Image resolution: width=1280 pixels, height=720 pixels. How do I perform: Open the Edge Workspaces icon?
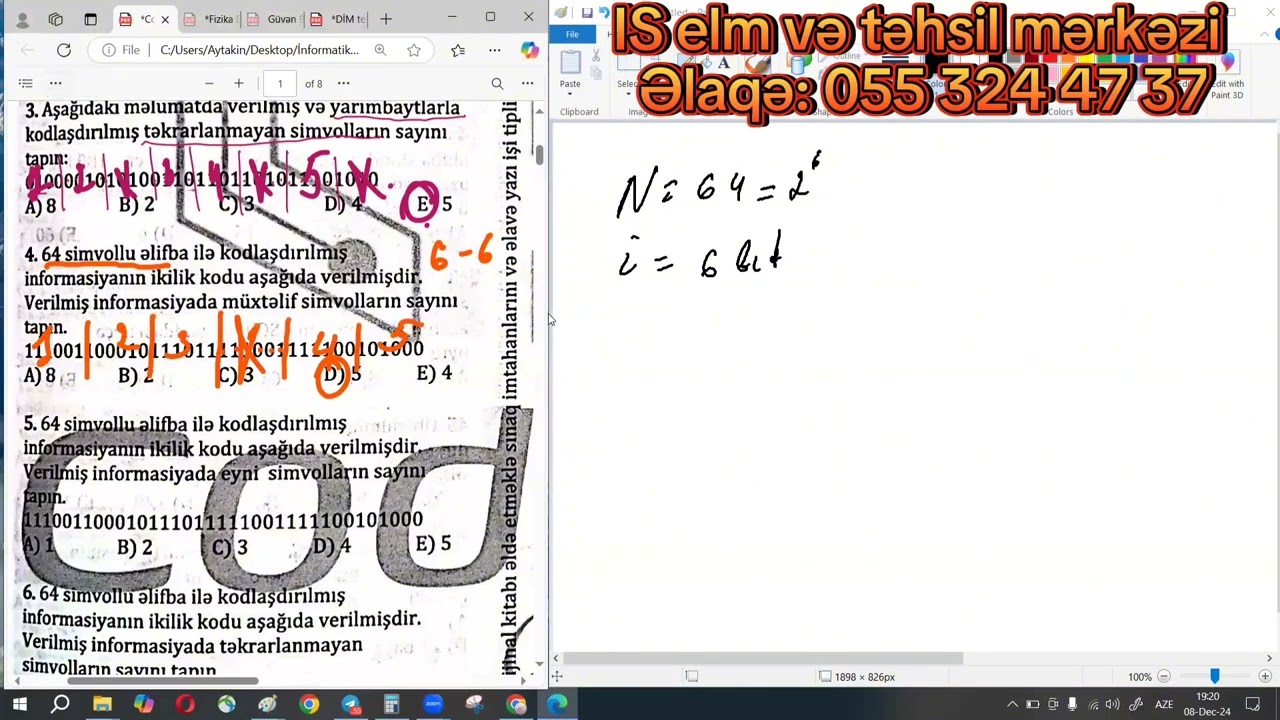[56, 19]
